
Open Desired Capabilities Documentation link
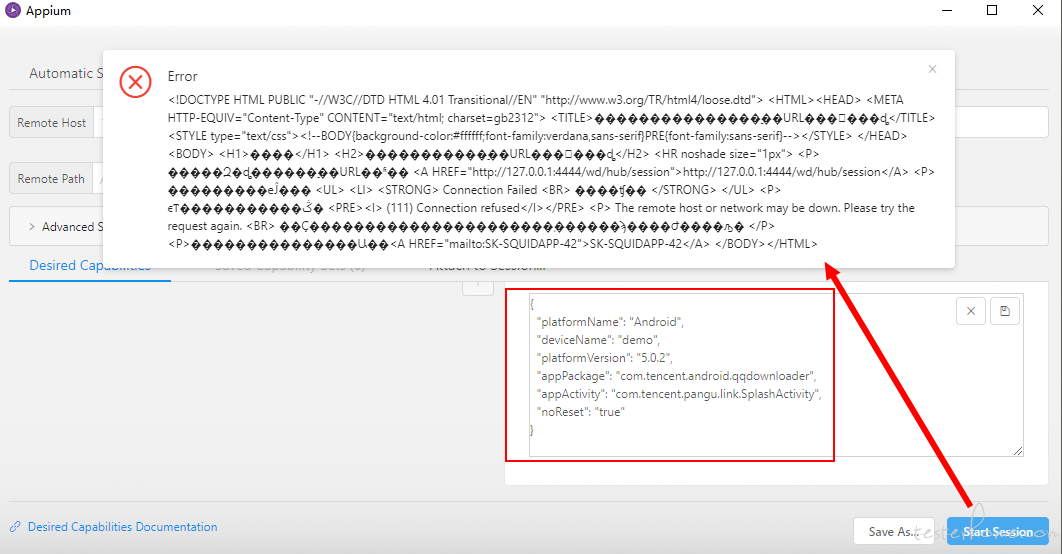point(123,526)
